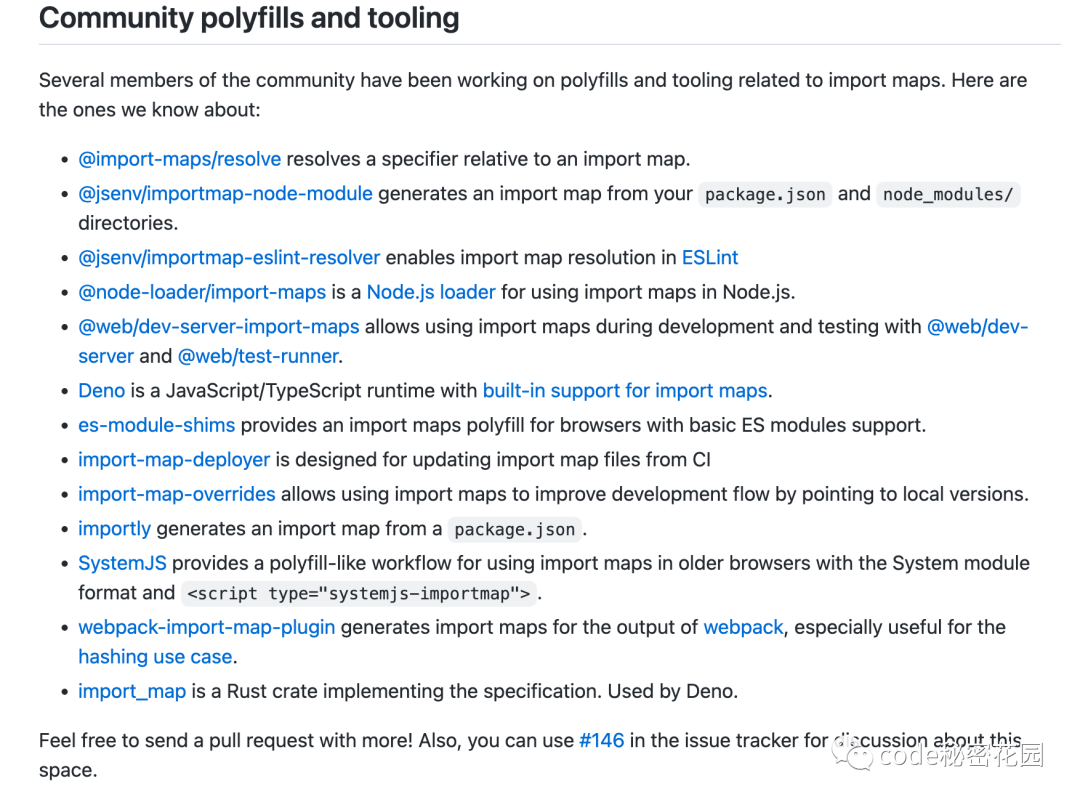Open the es-module-shims link
This screenshot has width=1080, height=802.
click(x=156, y=425)
